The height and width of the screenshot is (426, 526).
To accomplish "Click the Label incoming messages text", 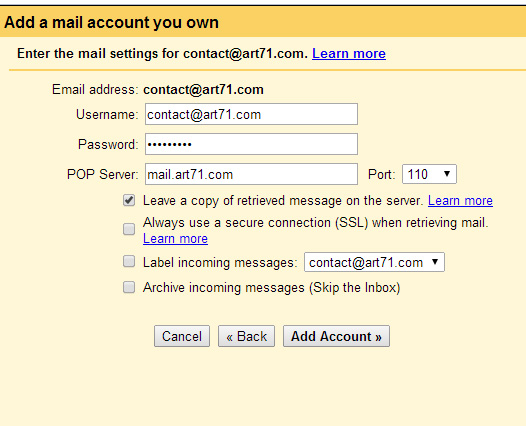I will 220,262.
